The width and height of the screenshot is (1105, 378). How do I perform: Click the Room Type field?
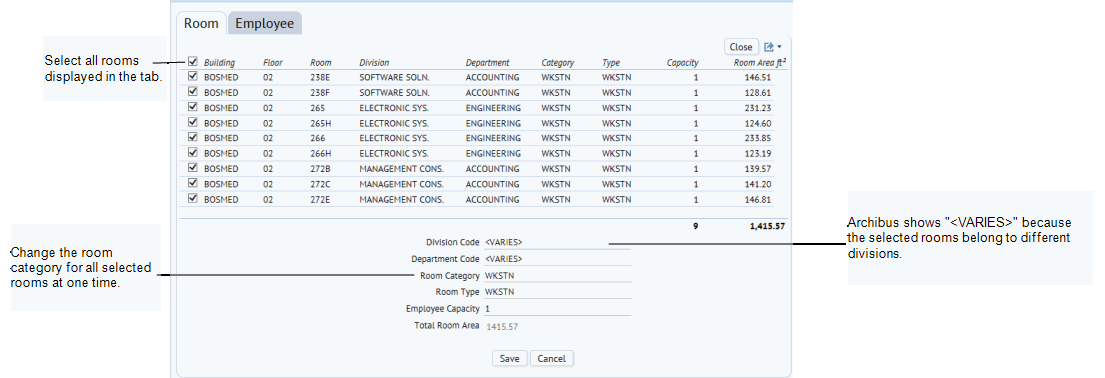(557, 292)
